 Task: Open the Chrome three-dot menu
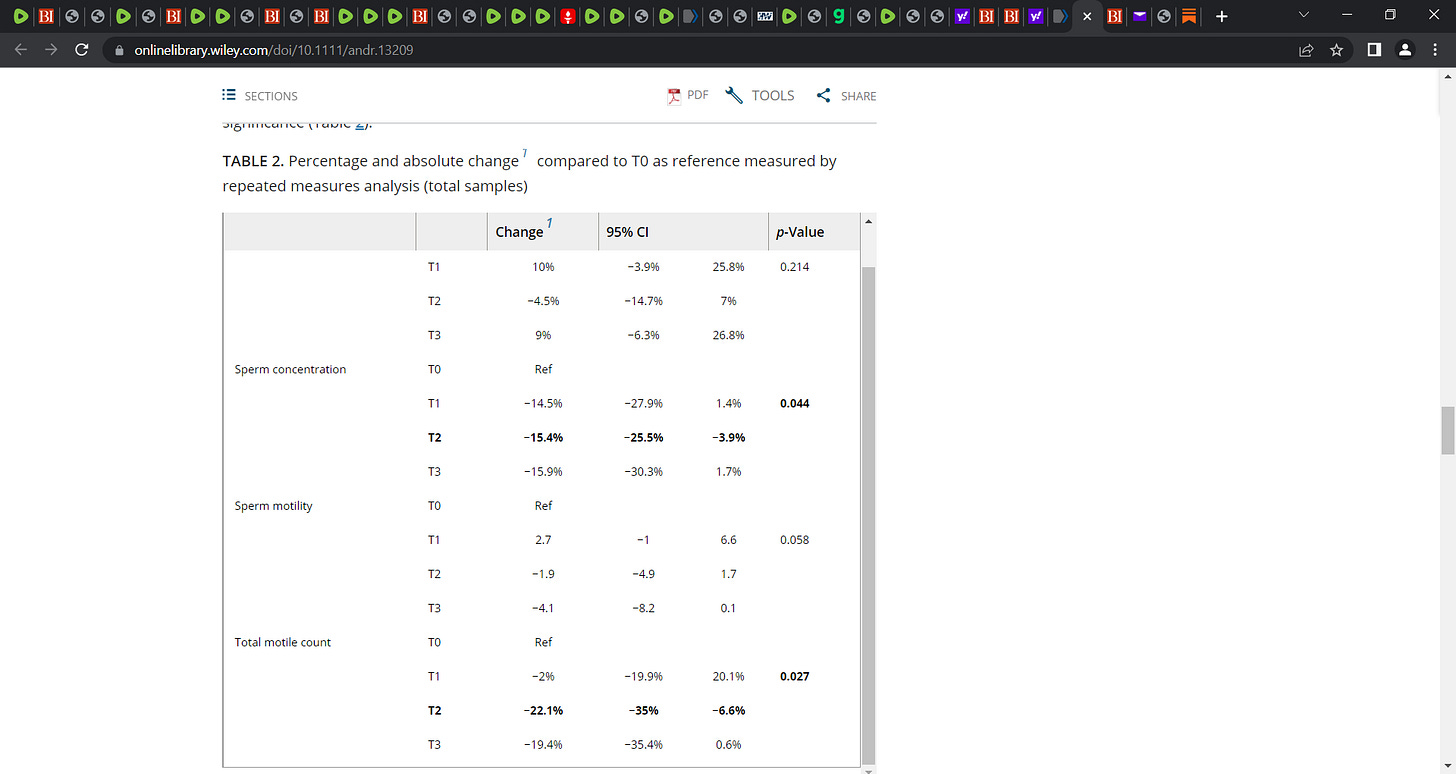tap(1434, 50)
